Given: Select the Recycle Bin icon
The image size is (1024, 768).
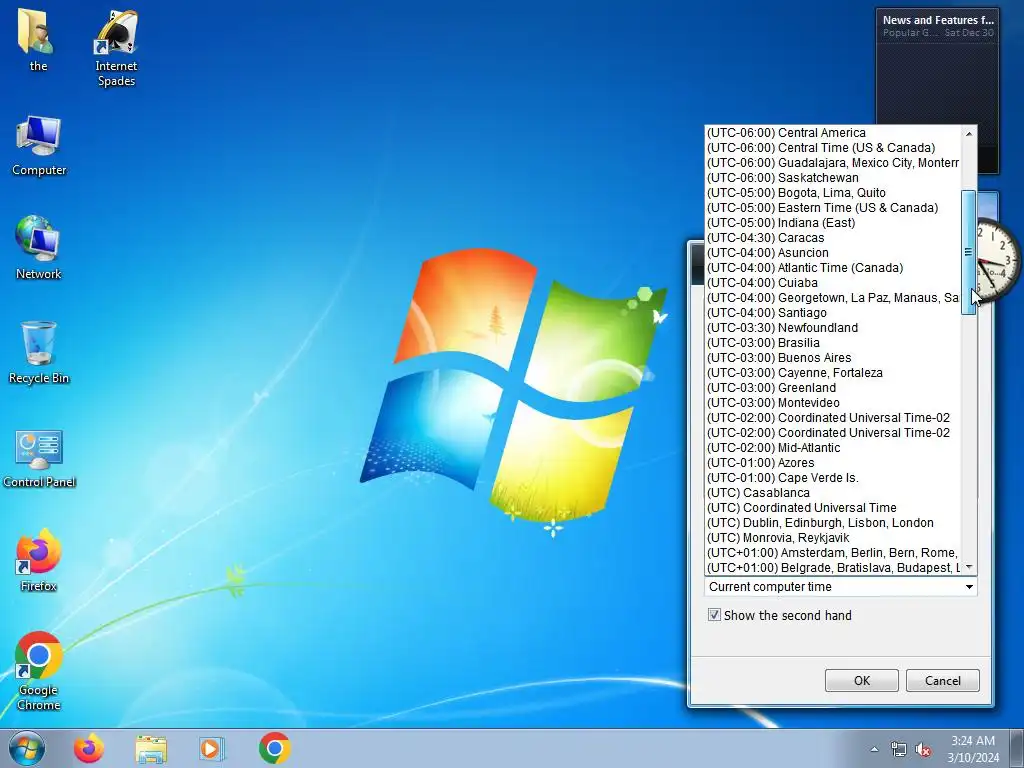Looking at the screenshot, I should 39,353.
